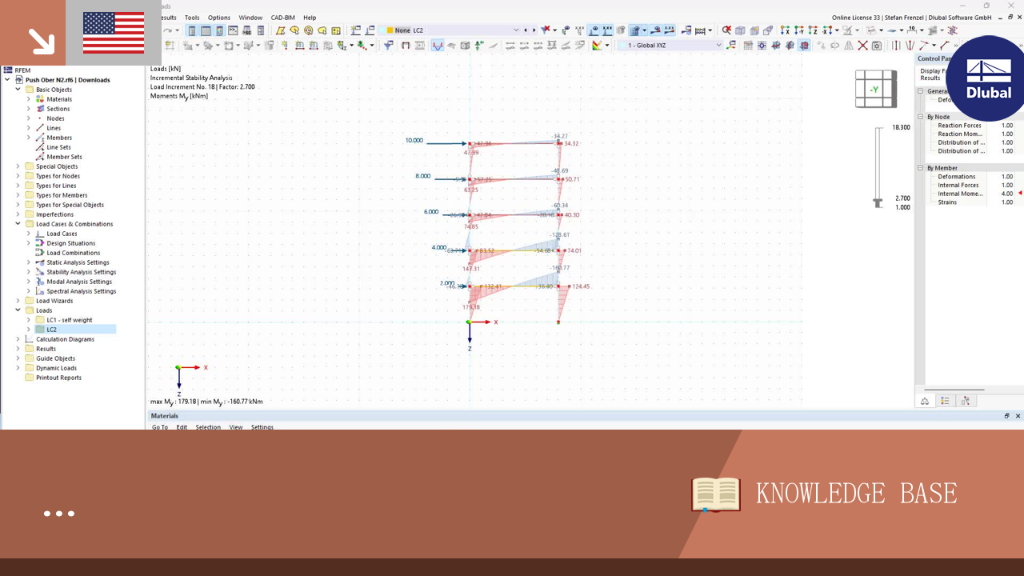Open the 1 - Global XYZ dropdown
Screen dimensions: 1024x576
(718, 45)
